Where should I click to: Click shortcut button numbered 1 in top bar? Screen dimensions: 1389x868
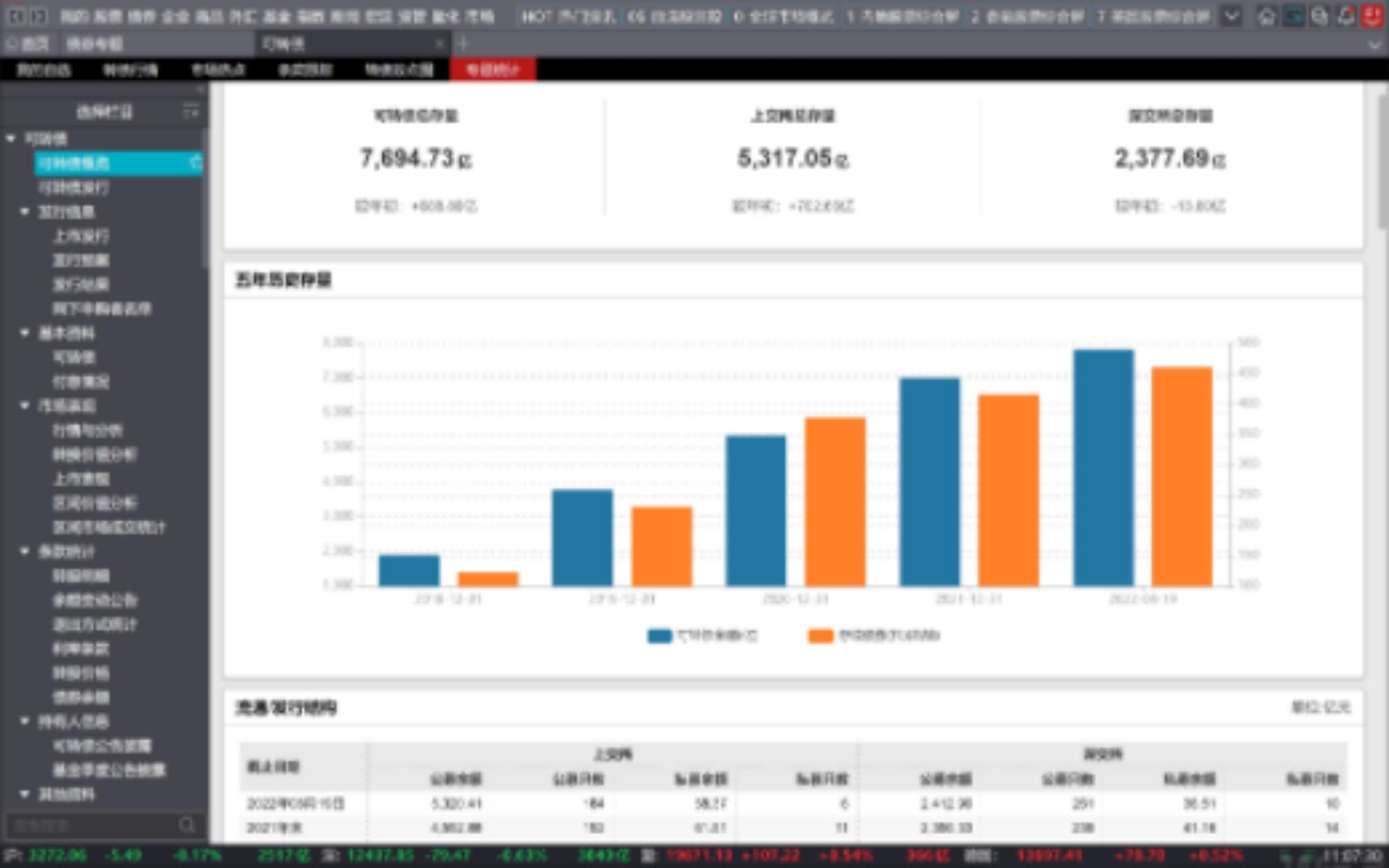click(902, 16)
